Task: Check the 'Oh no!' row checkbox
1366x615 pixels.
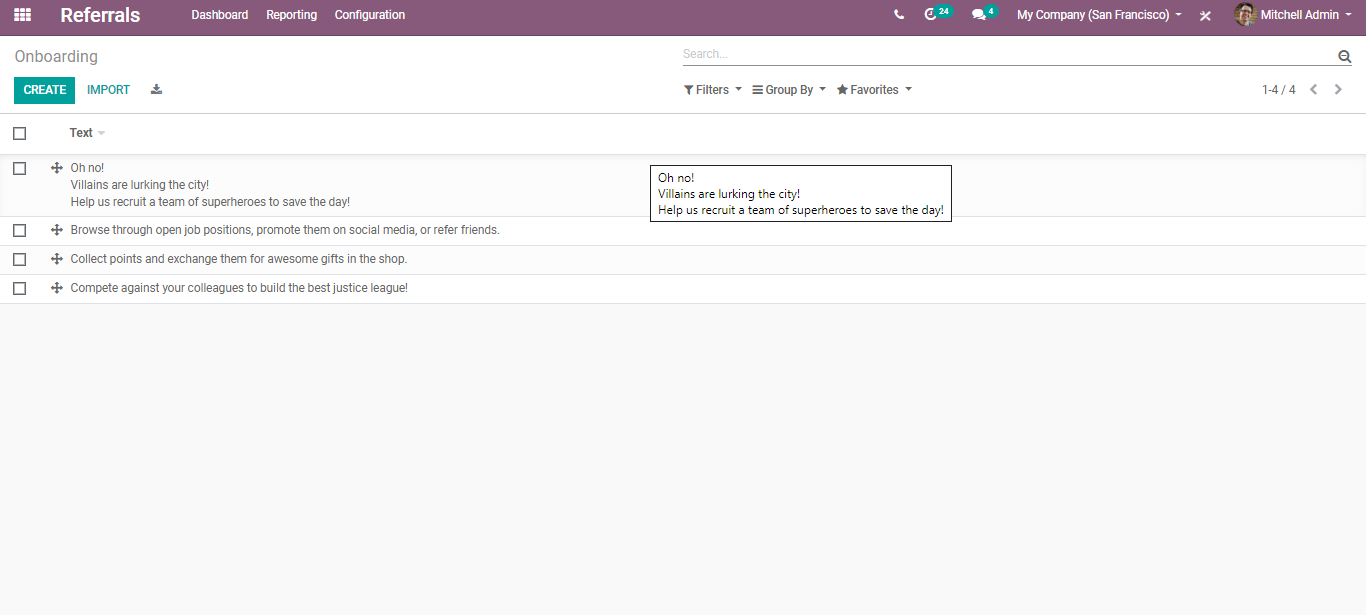Action: click(x=19, y=168)
